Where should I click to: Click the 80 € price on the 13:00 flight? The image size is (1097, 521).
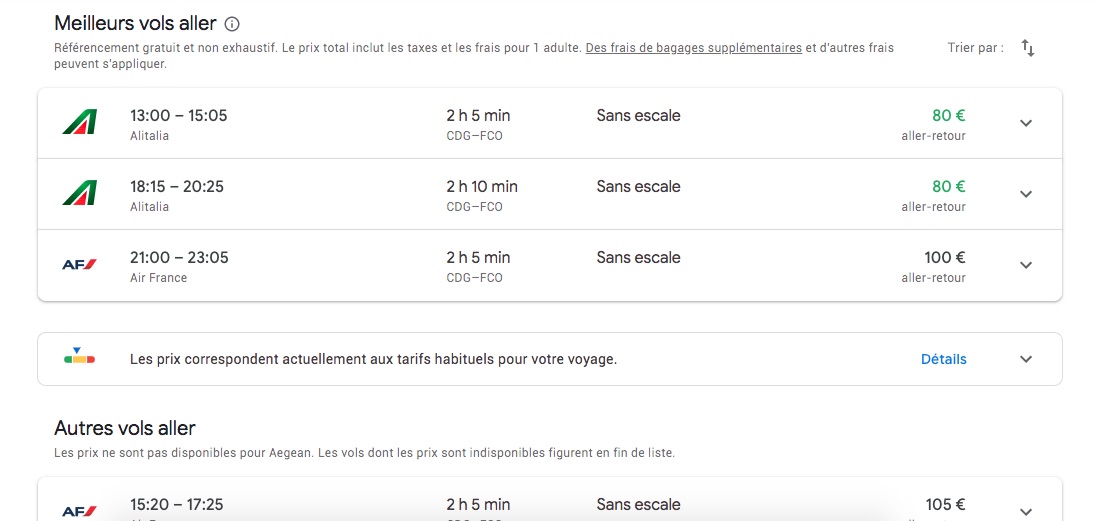click(x=948, y=116)
